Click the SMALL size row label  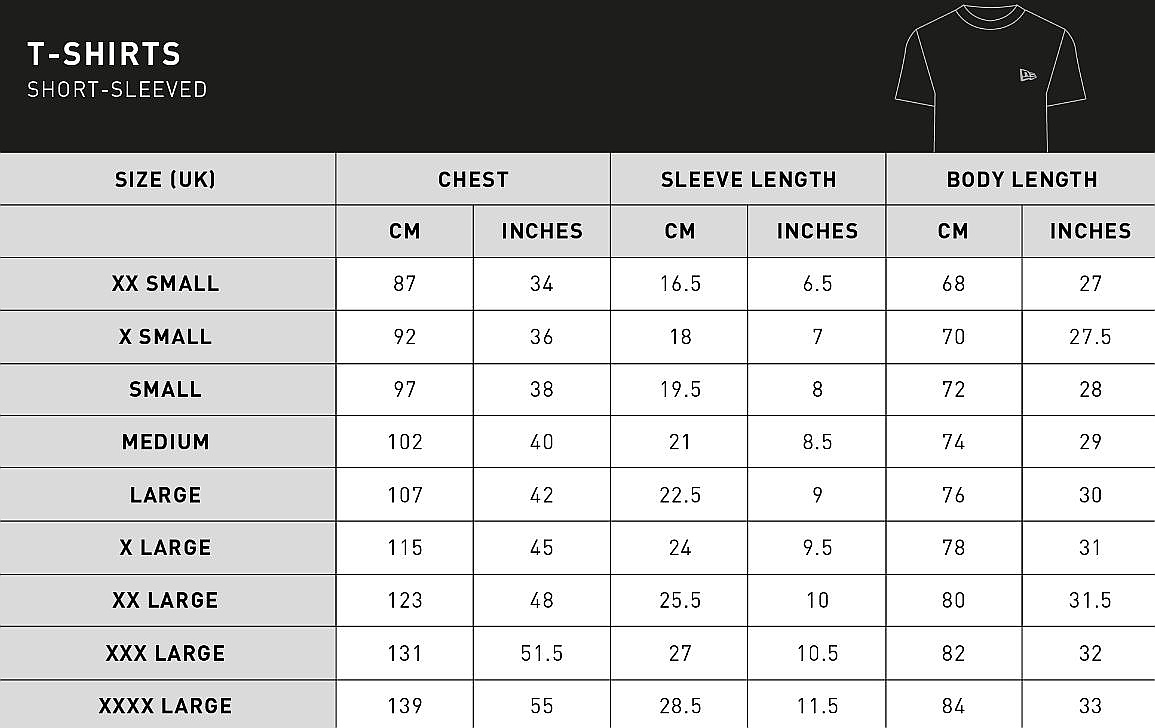166,390
